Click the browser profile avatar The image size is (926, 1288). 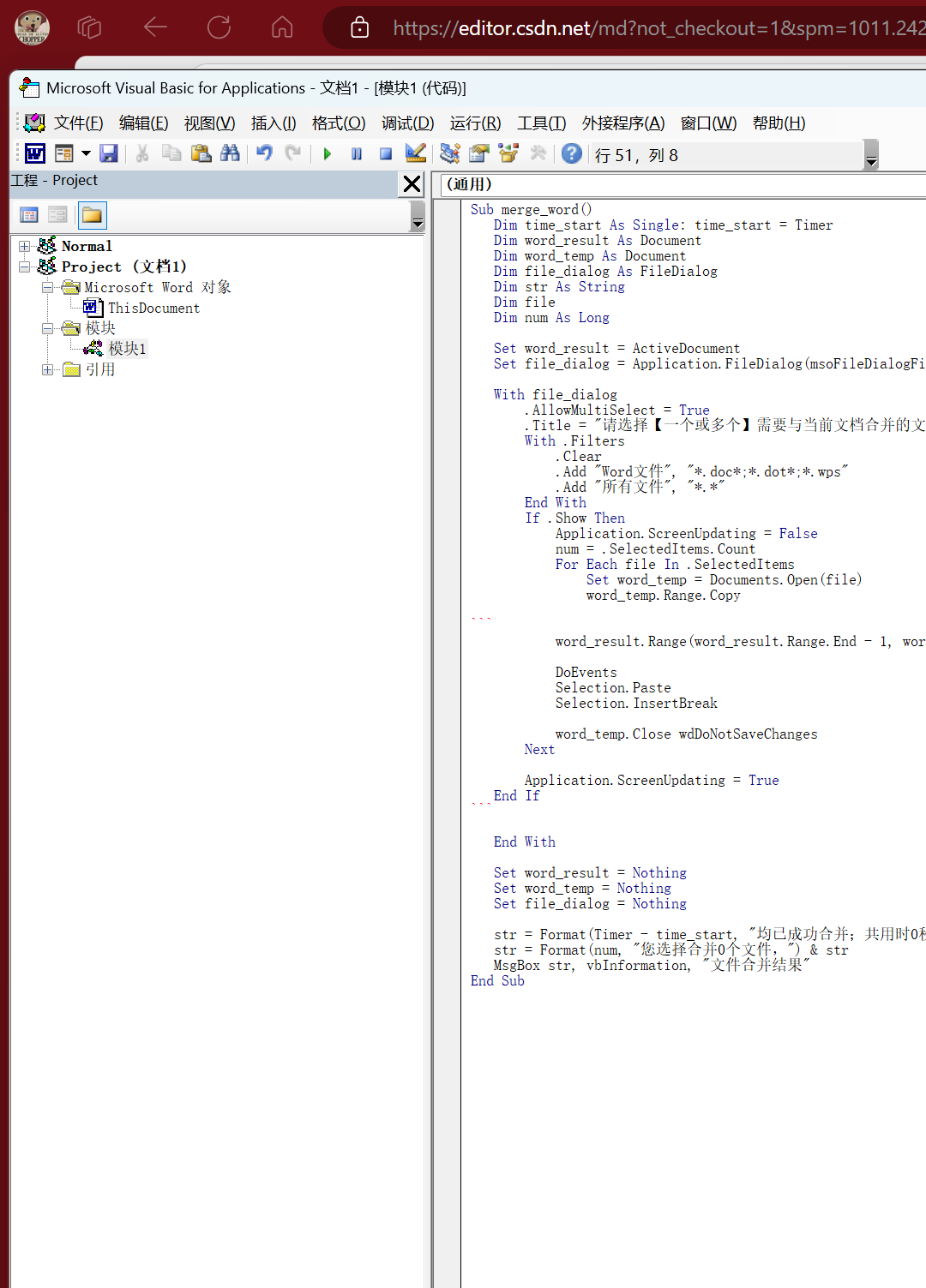tap(32, 27)
